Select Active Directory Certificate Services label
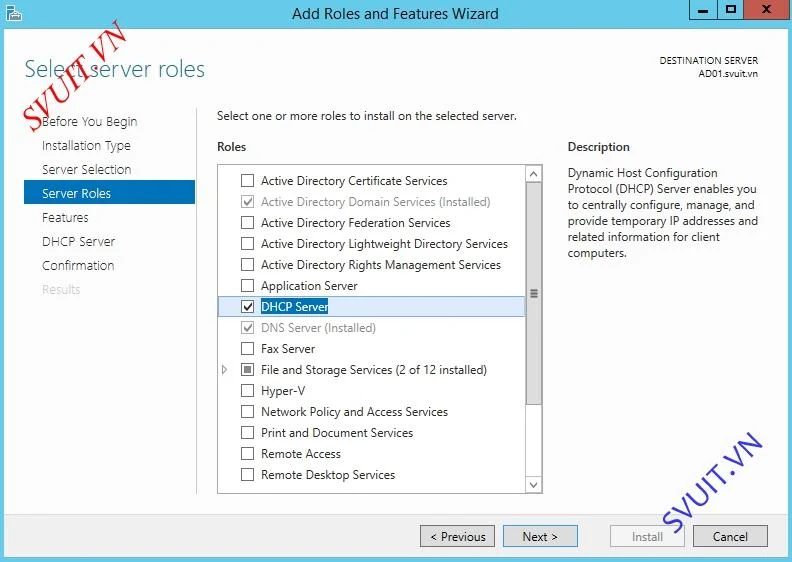 coord(354,180)
